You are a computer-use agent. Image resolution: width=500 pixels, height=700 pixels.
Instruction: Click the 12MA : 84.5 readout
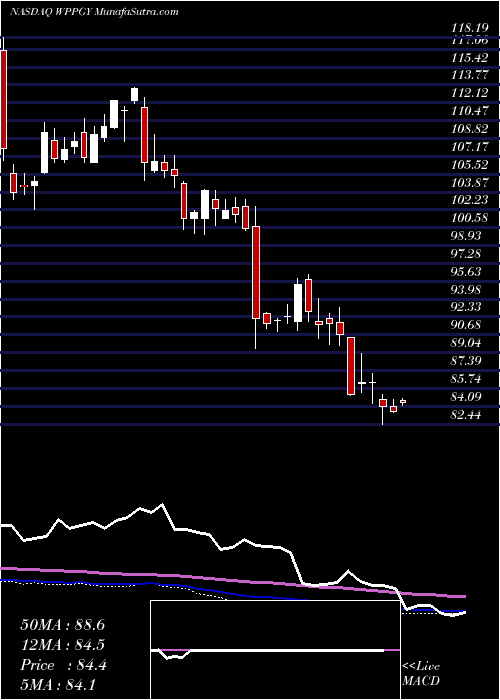pos(62,645)
